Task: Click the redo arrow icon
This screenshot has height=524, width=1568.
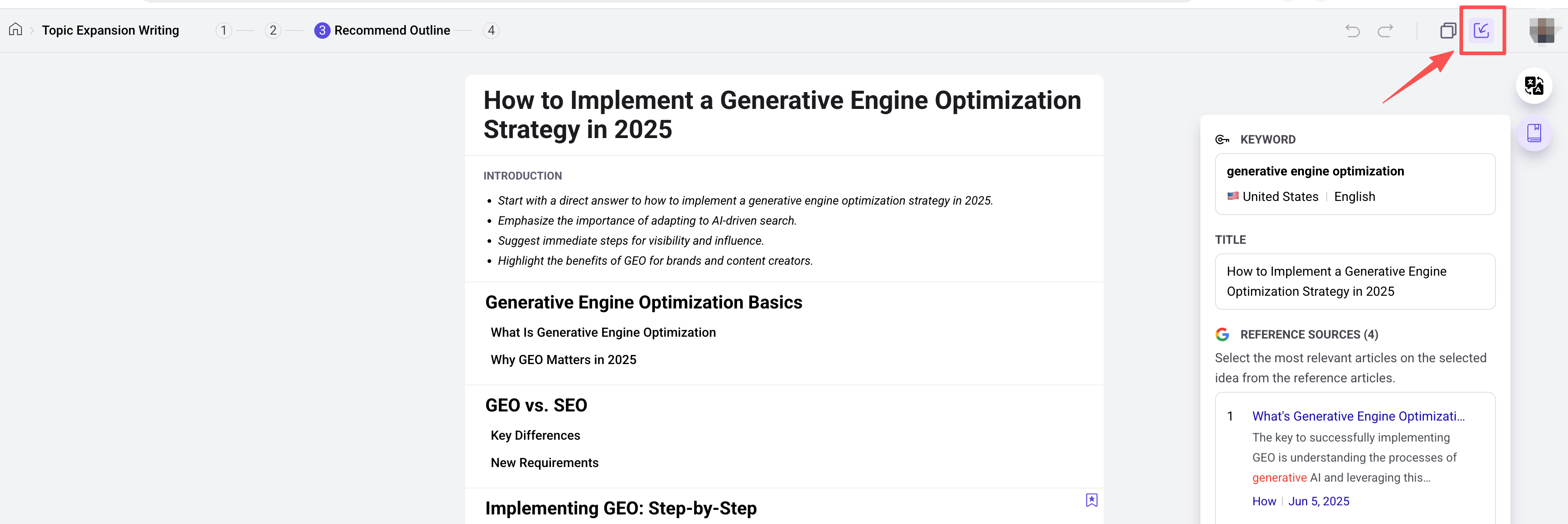Action: (1385, 31)
